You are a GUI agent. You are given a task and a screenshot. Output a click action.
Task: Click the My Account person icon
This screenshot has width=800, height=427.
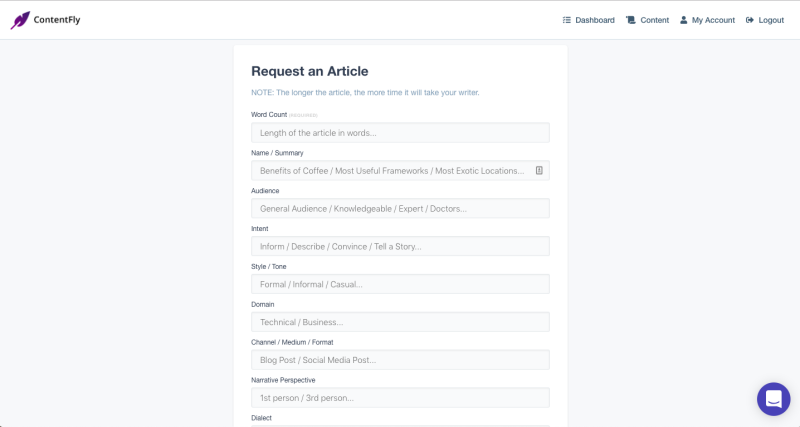coord(683,20)
